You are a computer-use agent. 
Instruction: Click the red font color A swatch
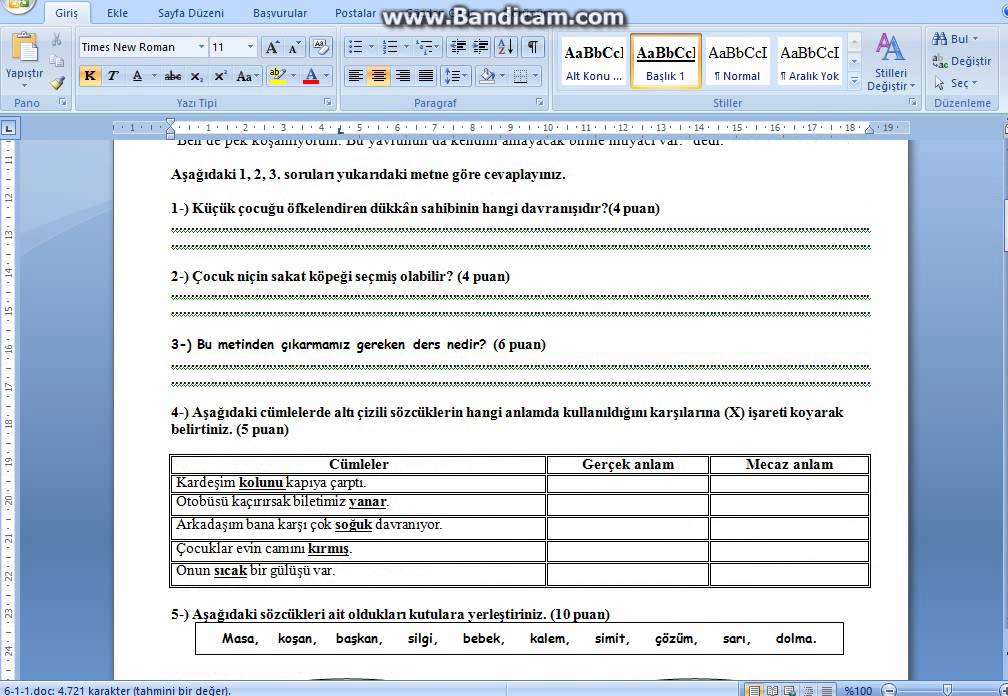[311, 76]
